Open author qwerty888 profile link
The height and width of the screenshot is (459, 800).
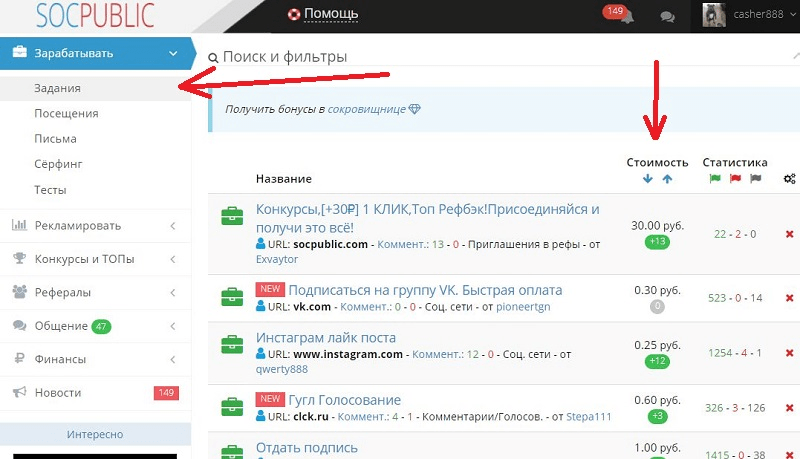tap(282, 369)
